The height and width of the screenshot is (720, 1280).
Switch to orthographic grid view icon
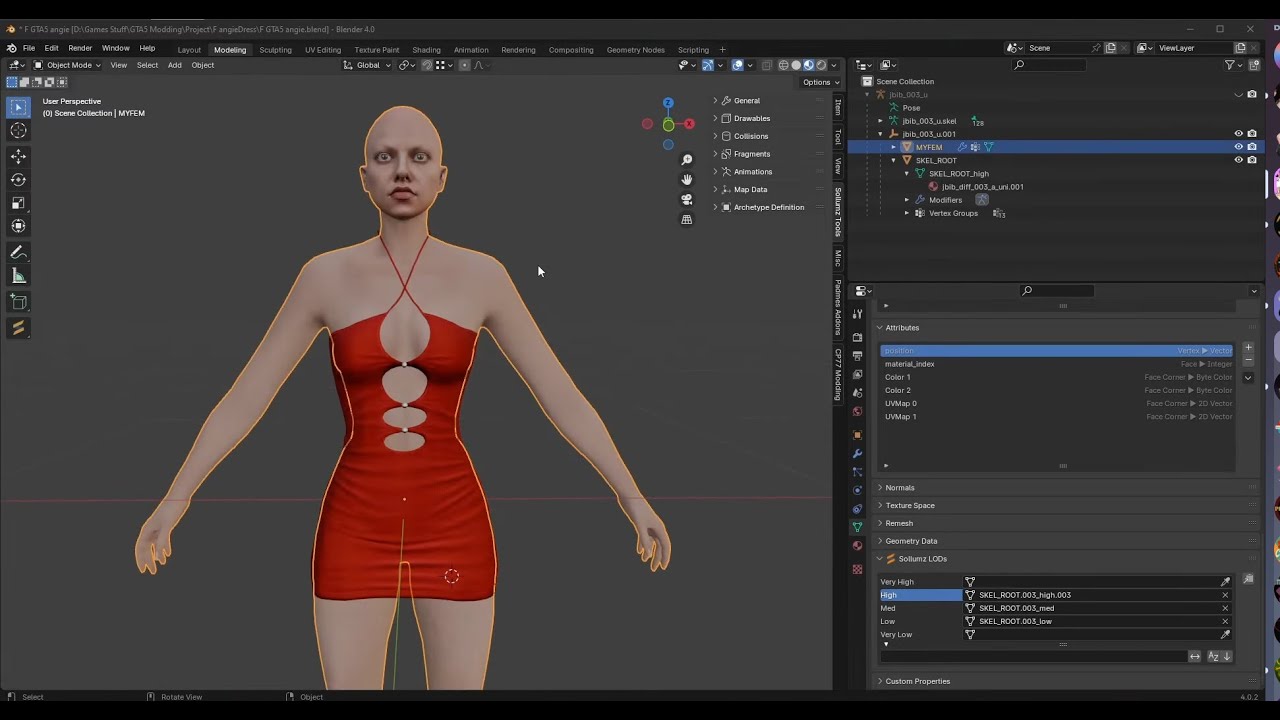pos(686,220)
